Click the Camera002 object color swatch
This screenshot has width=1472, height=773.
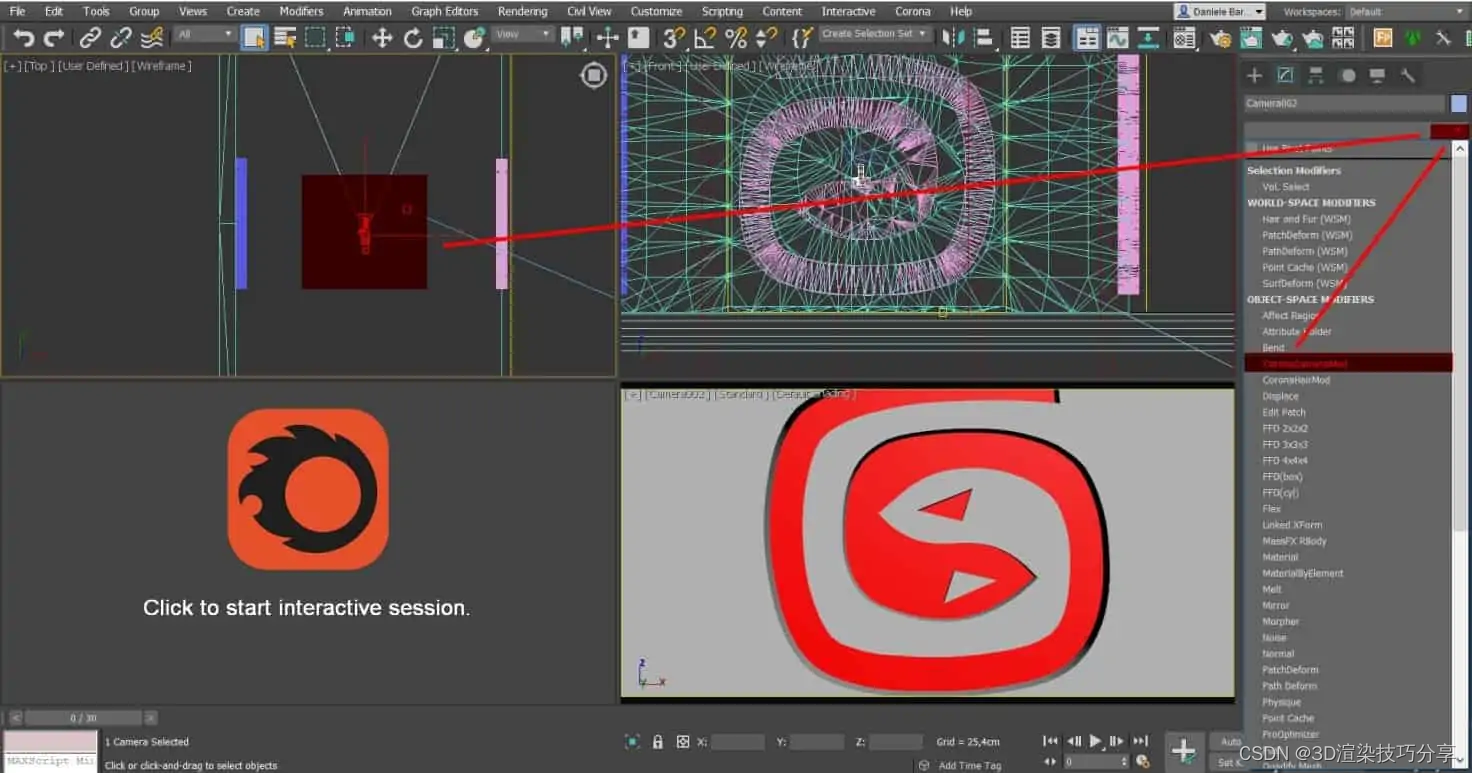pos(1459,103)
